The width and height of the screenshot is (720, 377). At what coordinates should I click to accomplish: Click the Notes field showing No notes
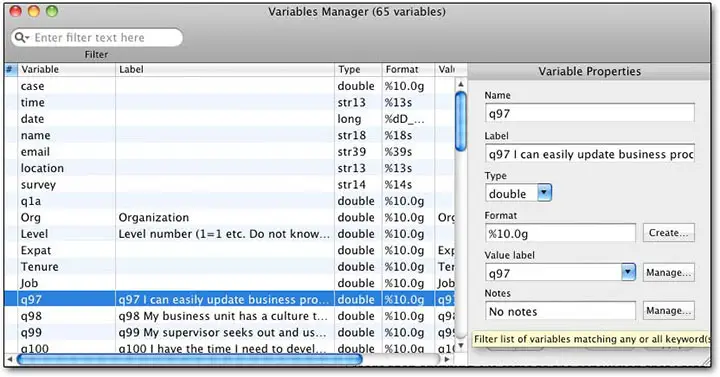point(560,311)
